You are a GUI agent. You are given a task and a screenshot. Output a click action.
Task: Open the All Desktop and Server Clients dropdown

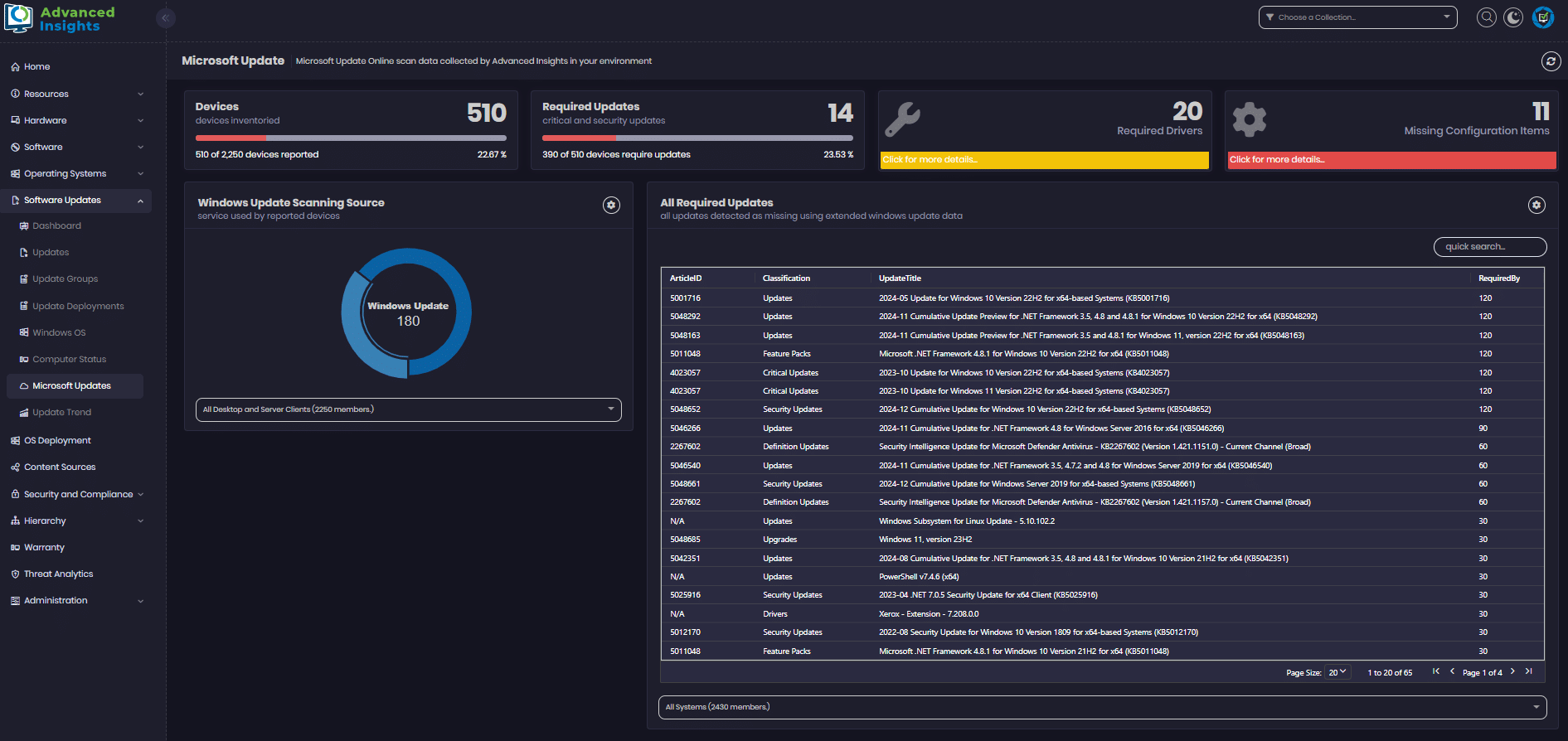(x=408, y=409)
